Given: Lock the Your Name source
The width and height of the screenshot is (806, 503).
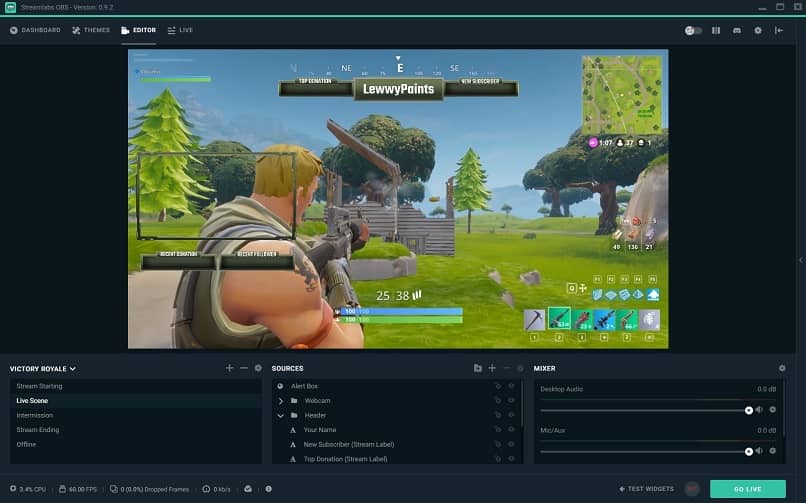Looking at the screenshot, I should 498,429.
